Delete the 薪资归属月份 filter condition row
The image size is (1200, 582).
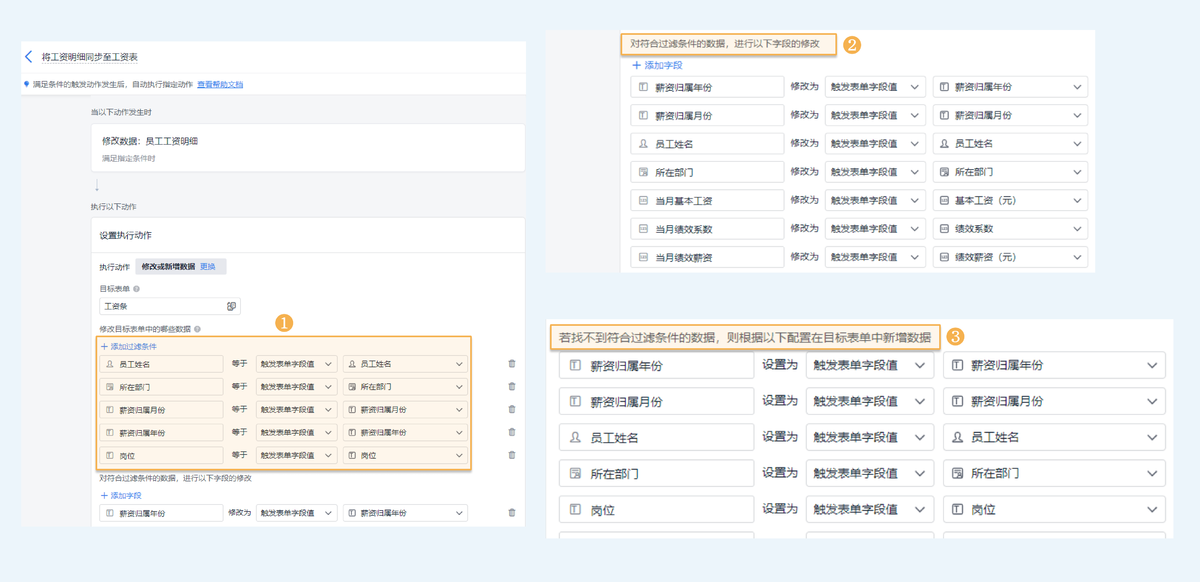pyautogui.click(x=512, y=409)
